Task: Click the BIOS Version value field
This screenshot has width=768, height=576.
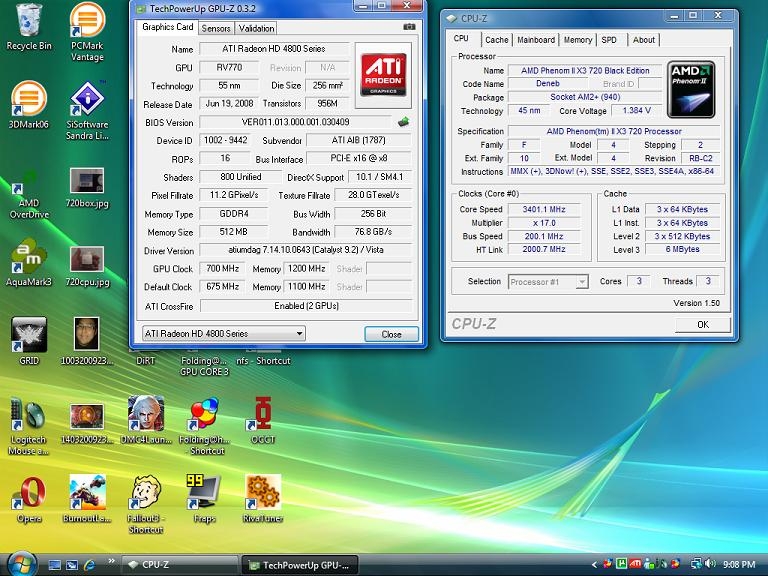Action: point(295,122)
